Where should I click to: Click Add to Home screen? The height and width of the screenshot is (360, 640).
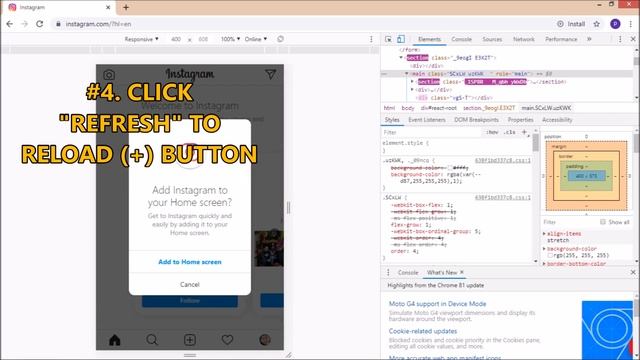pos(190,262)
